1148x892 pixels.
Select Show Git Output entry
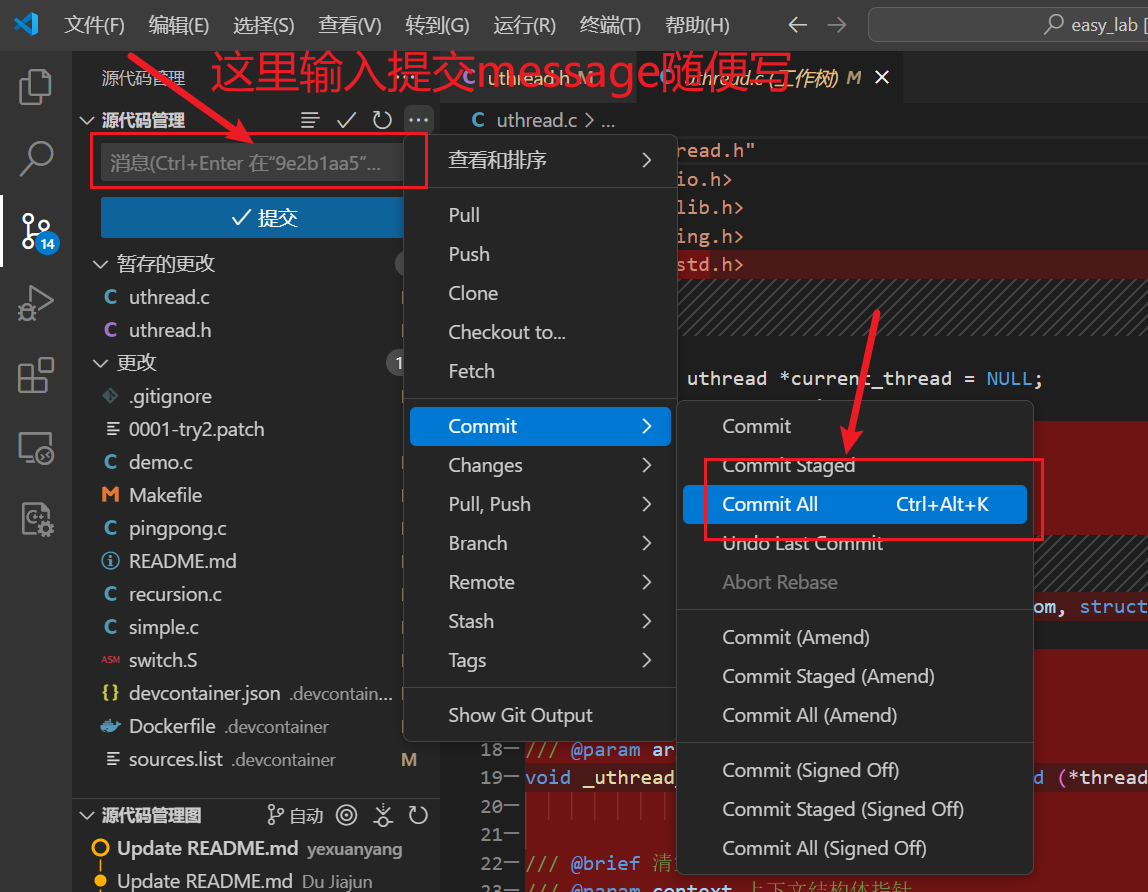pos(540,716)
